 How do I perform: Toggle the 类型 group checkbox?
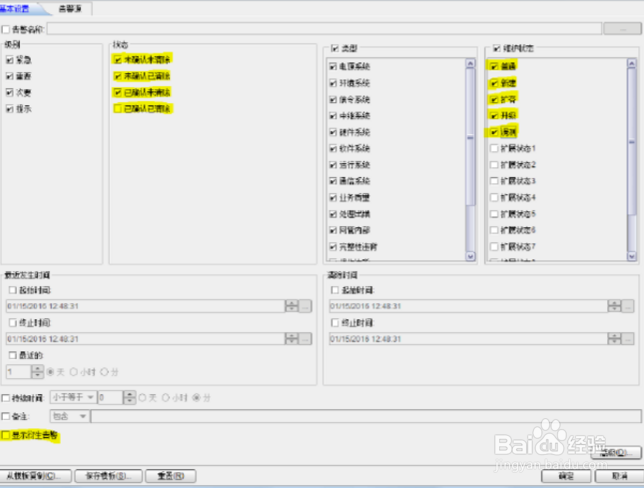[x=335, y=48]
